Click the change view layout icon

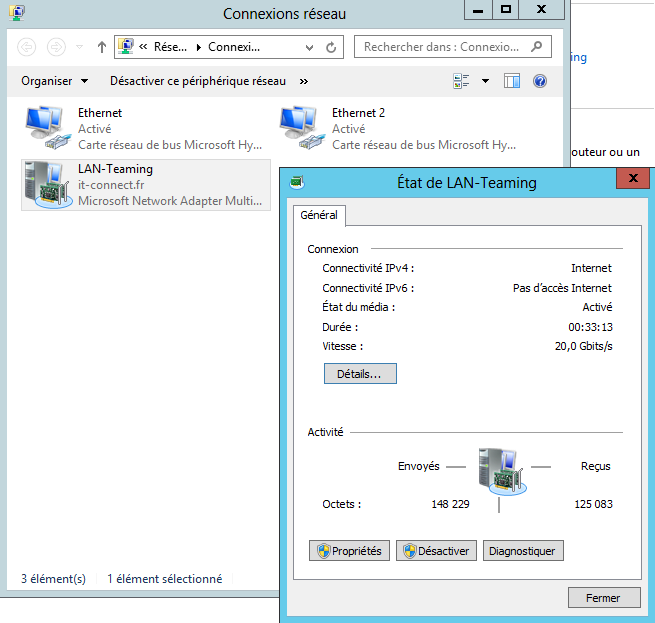(x=461, y=81)
